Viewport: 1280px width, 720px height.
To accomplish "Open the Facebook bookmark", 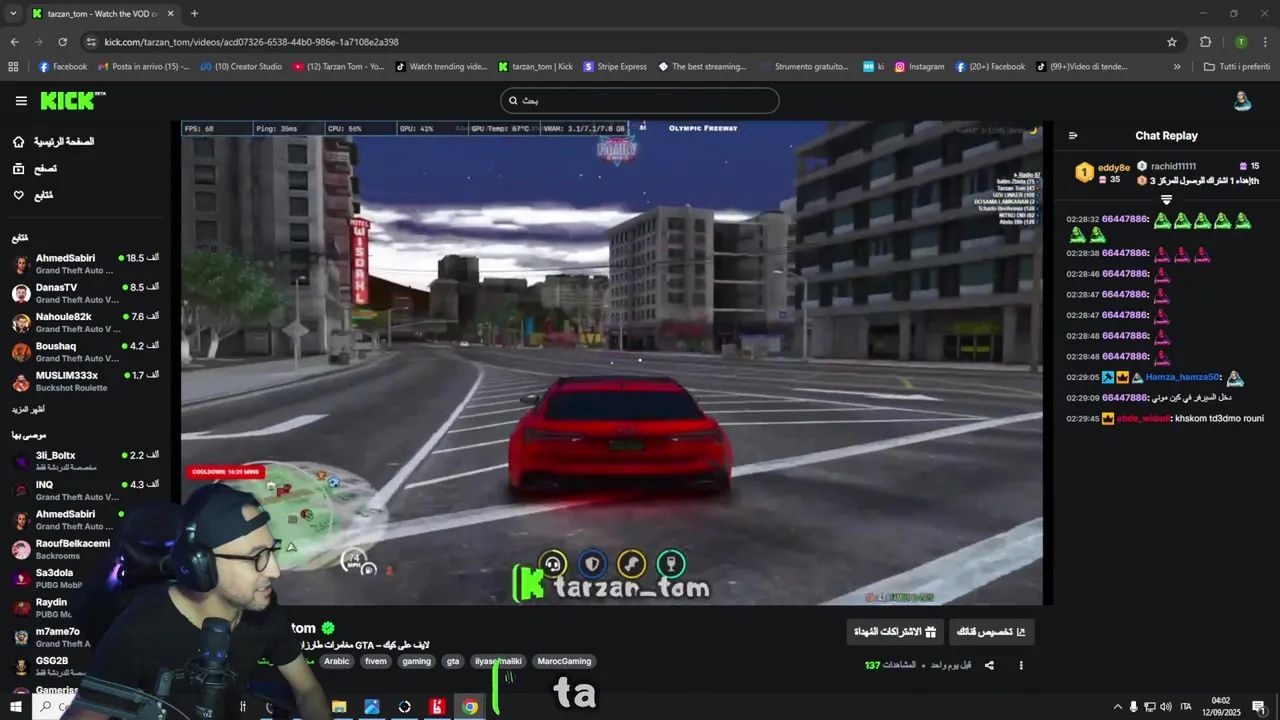I will (x=62, y=67).
